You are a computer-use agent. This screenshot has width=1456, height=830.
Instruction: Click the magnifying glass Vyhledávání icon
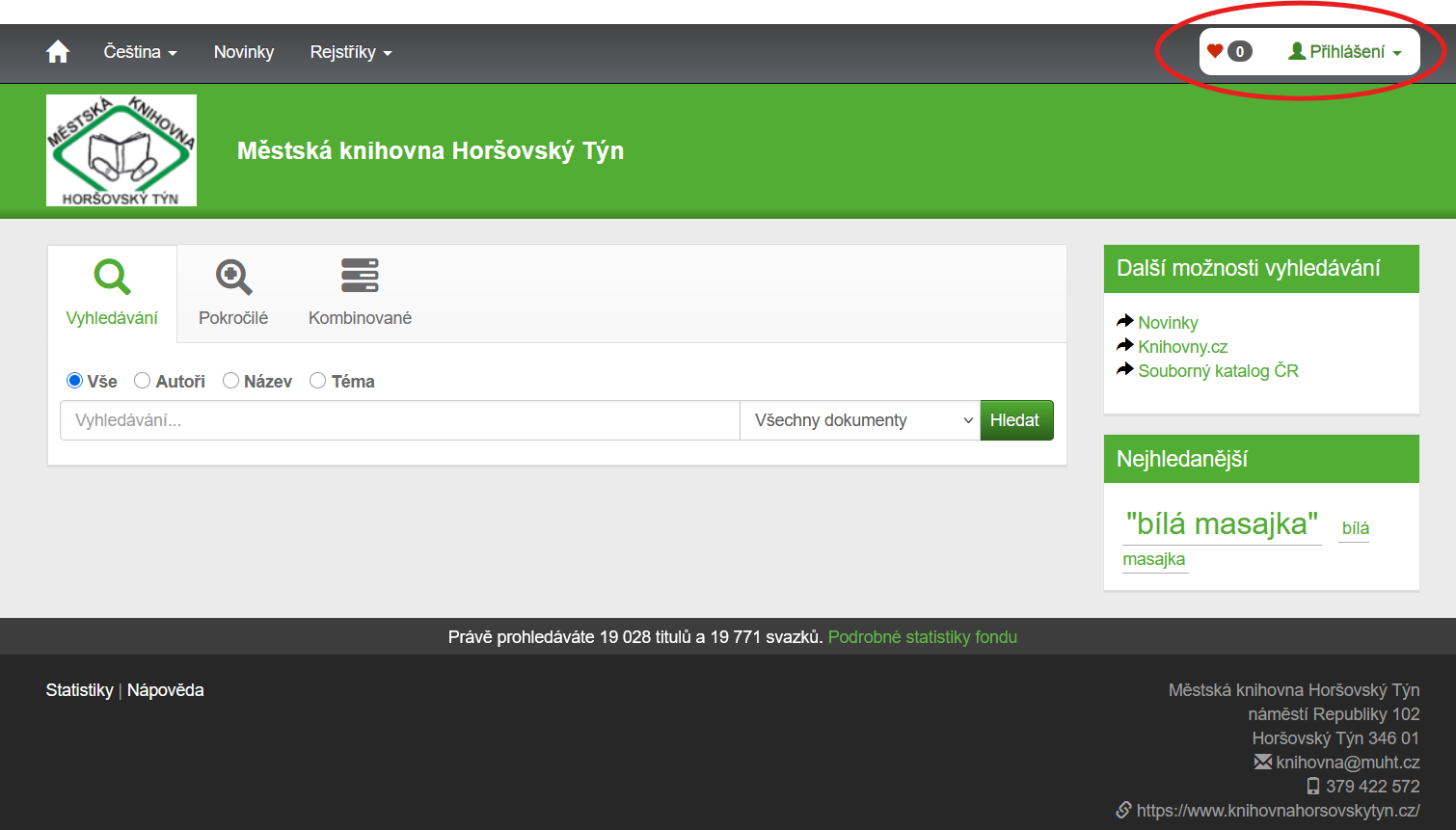point(112,277)
